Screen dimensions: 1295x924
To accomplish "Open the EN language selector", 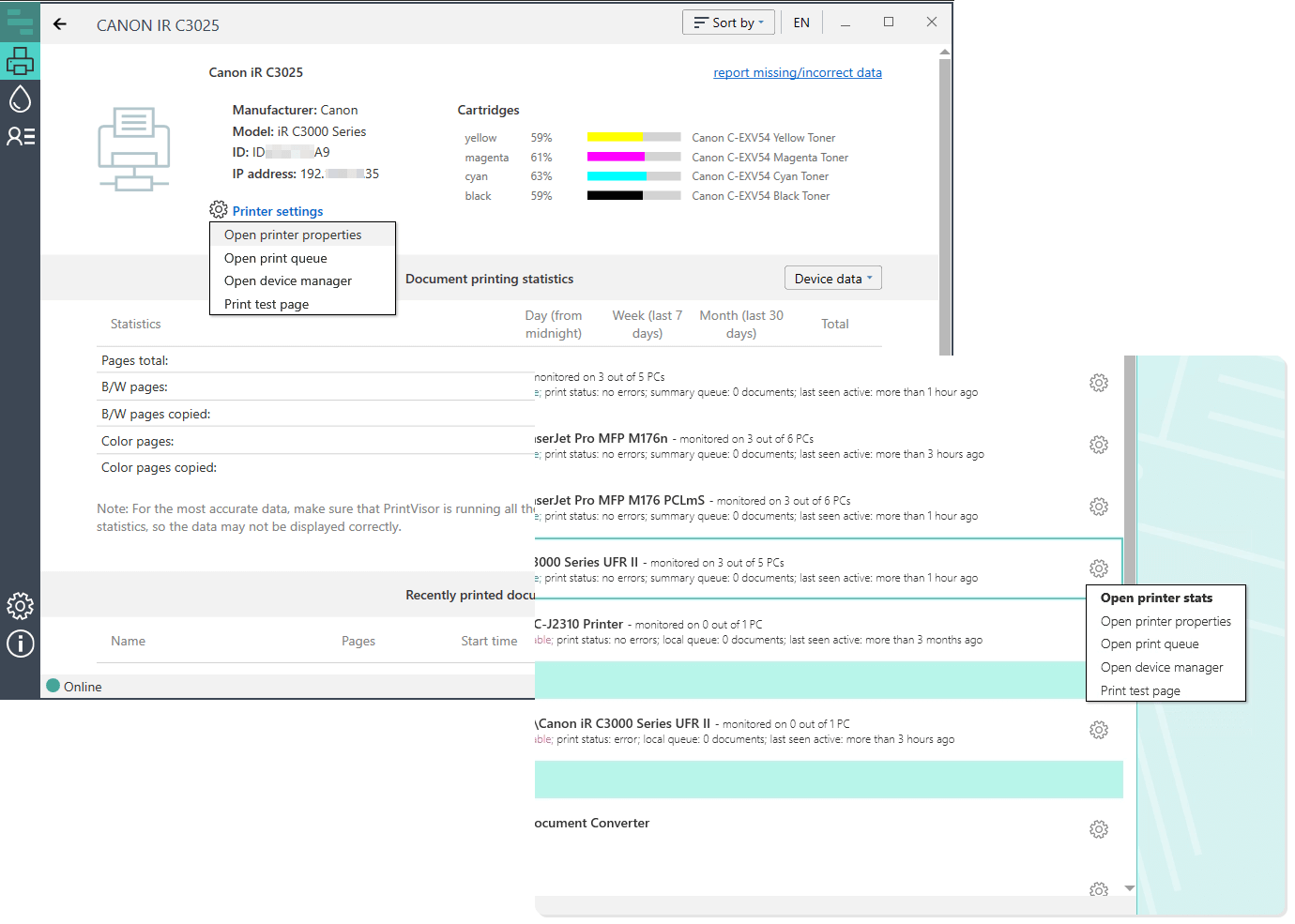I will [x=800, y=23].
